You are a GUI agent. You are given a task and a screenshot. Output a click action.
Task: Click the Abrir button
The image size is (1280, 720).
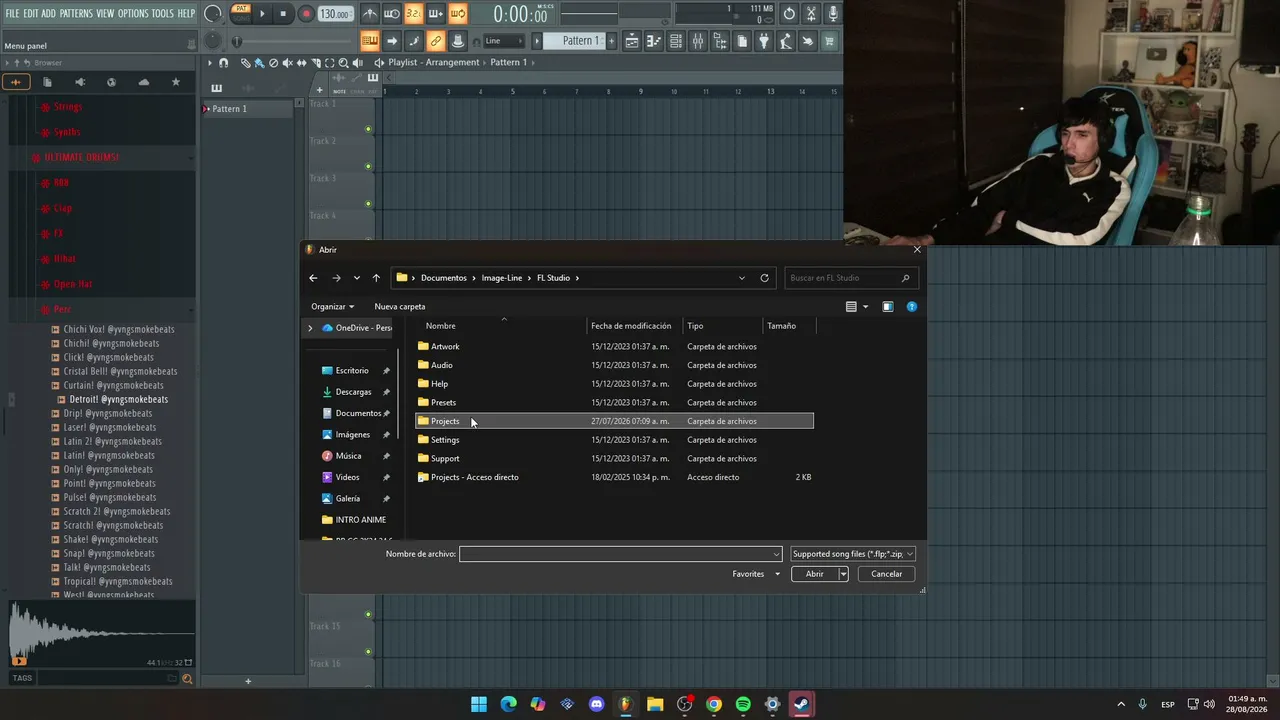pos(814,574)
